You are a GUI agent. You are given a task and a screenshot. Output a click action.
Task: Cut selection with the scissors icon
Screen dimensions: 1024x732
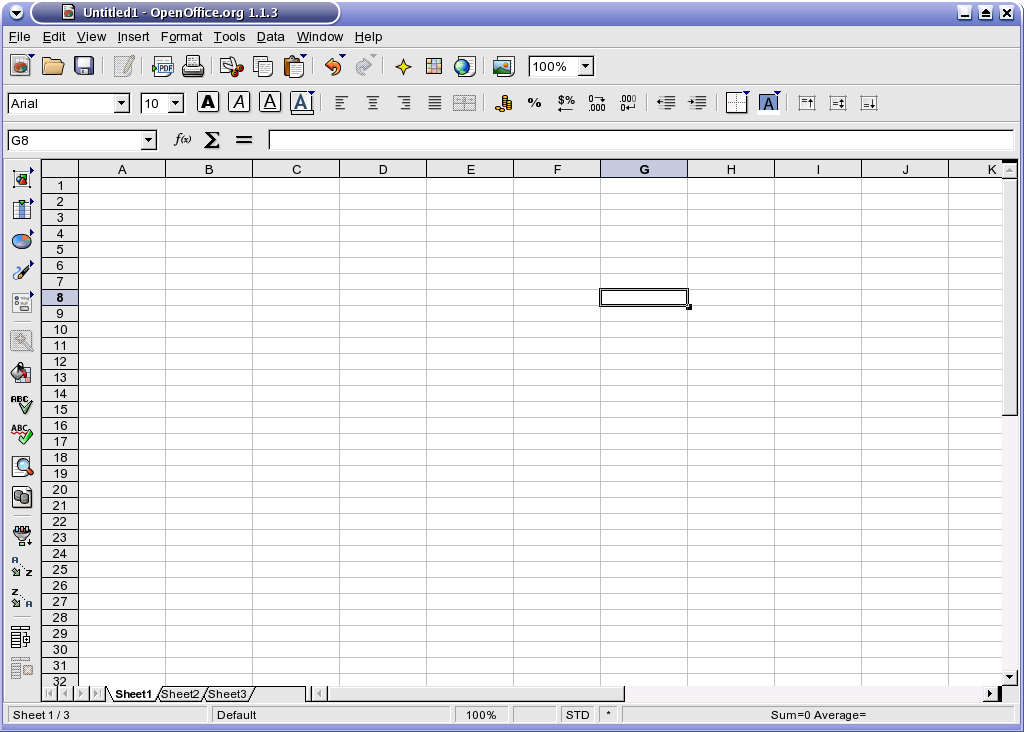[231, 66]
